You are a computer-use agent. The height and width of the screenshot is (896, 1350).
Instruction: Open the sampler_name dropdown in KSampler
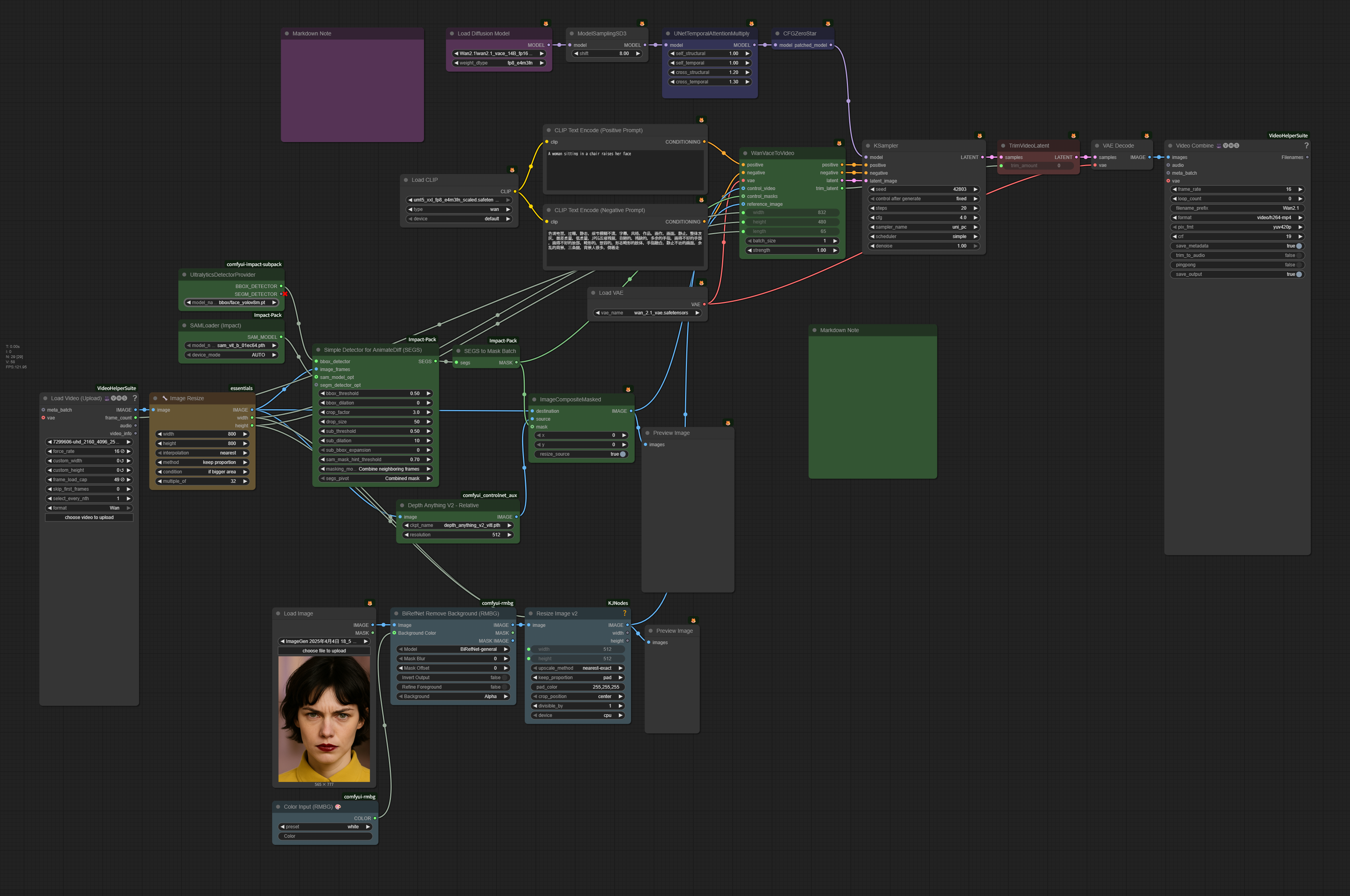click(x=923, y=227)
